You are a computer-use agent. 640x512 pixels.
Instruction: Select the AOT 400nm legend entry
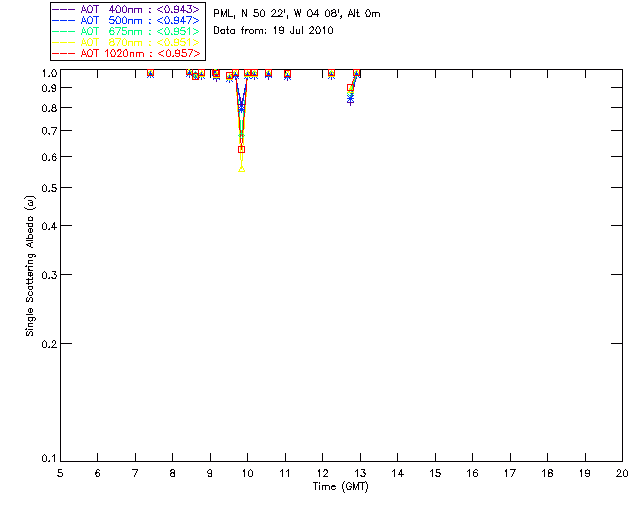pyautogui.click(x=126, y=9)
